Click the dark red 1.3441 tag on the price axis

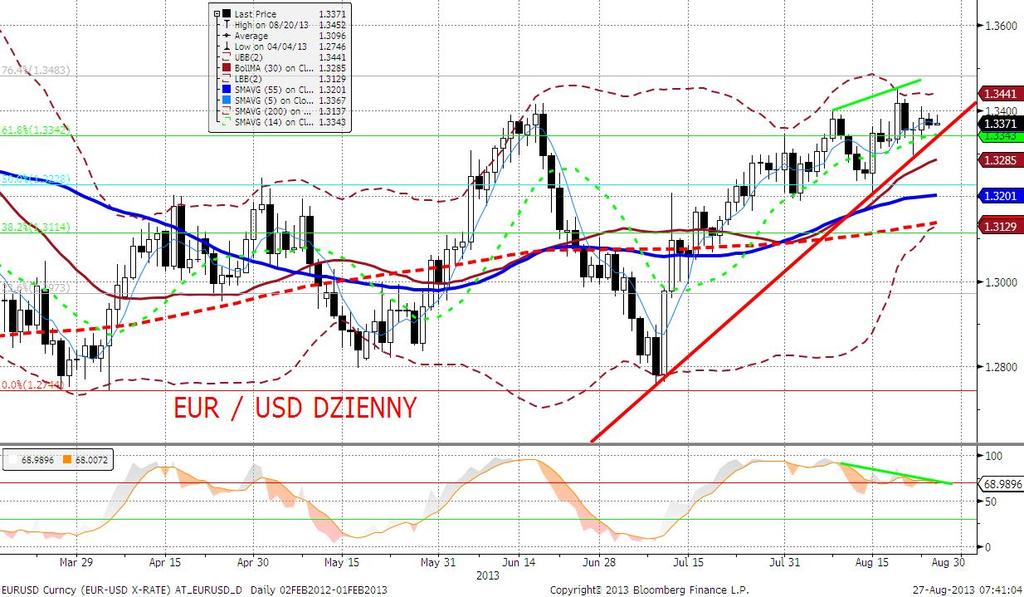1000,94
